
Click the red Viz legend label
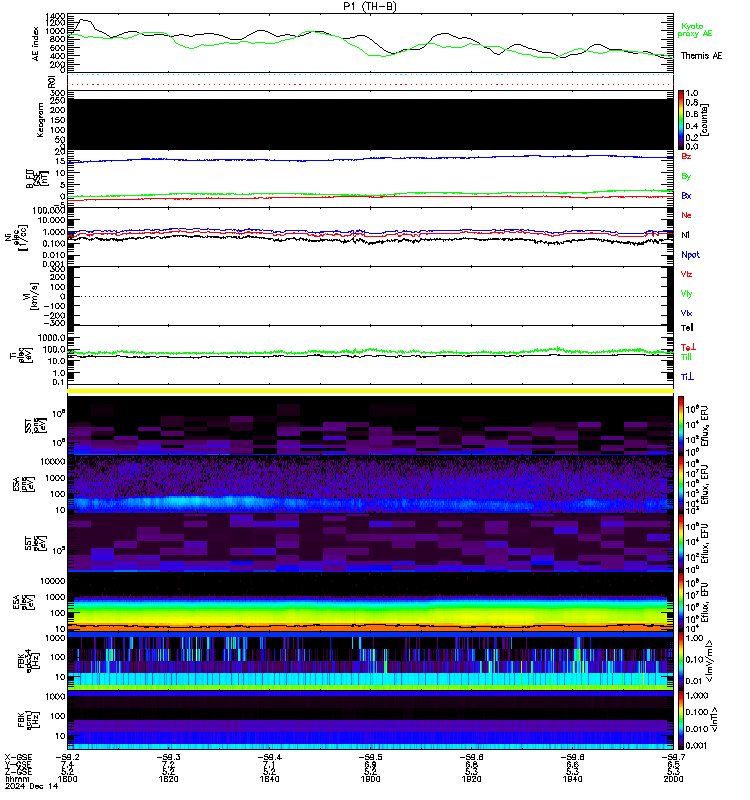point(686,274)
